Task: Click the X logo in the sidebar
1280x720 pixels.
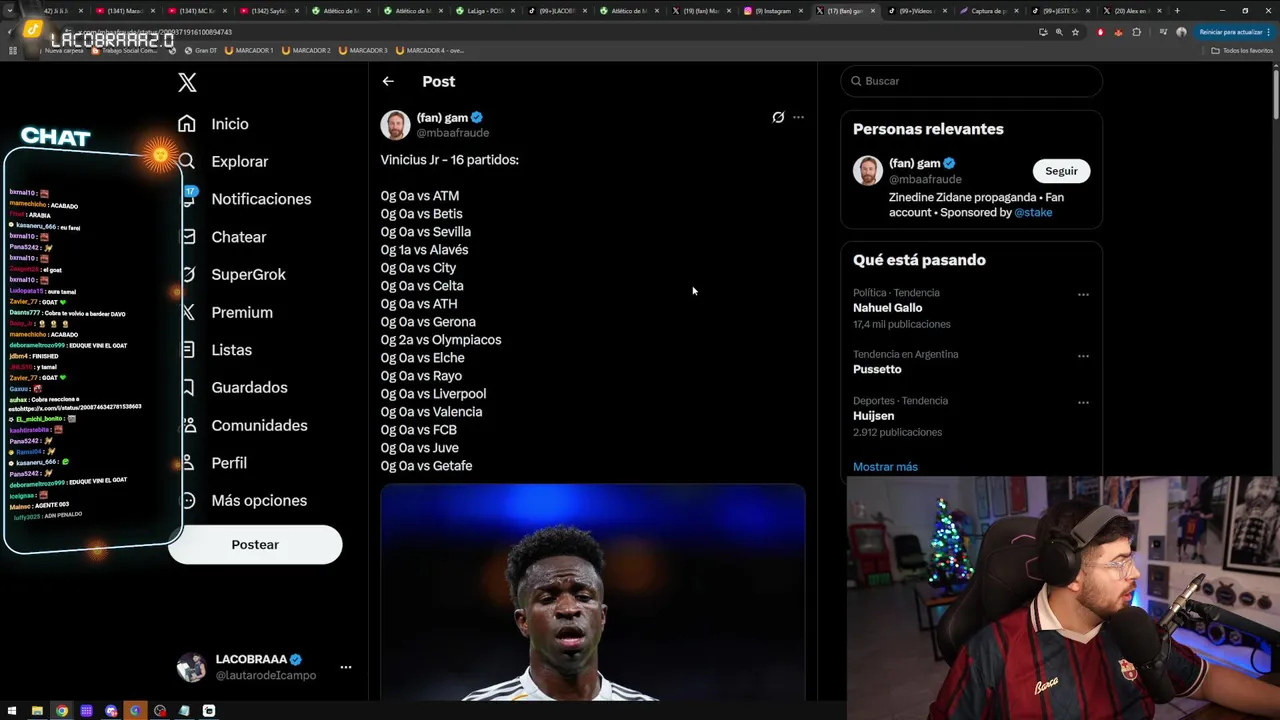Action: [x=187, y=82]
